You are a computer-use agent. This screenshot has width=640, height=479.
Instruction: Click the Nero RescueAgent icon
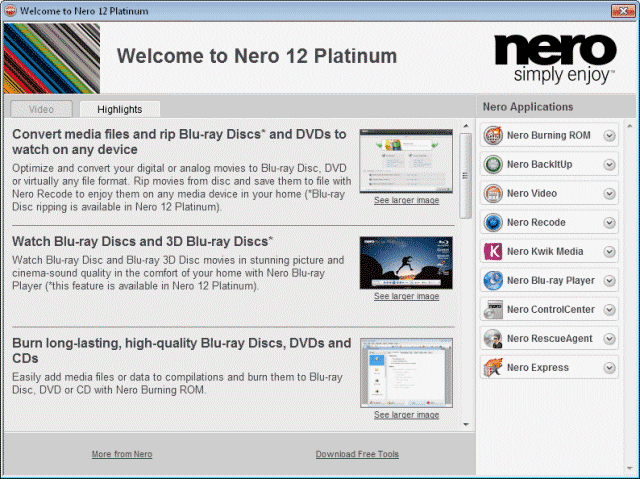(493, 338)
